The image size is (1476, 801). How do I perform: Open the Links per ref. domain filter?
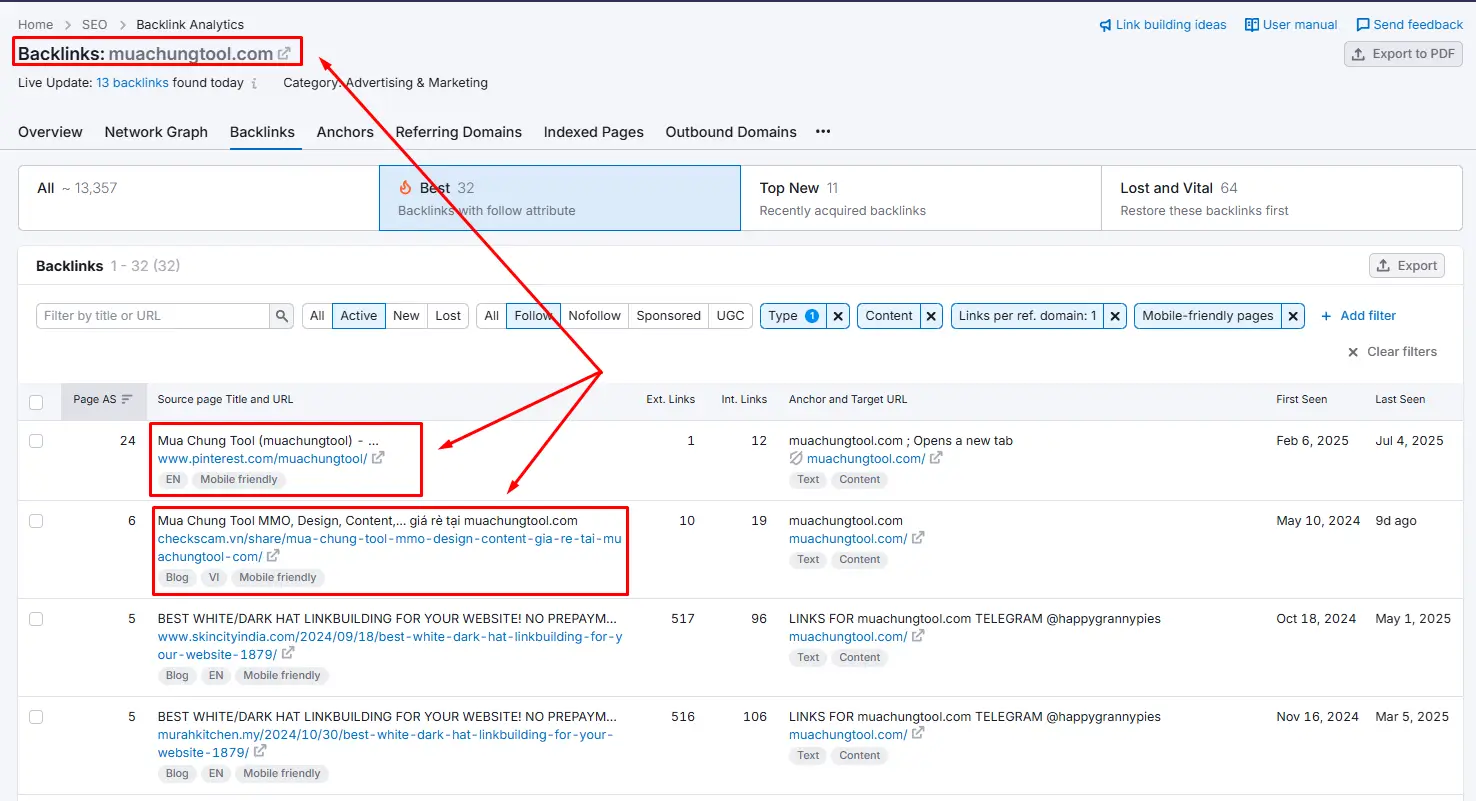[1027, 316]
